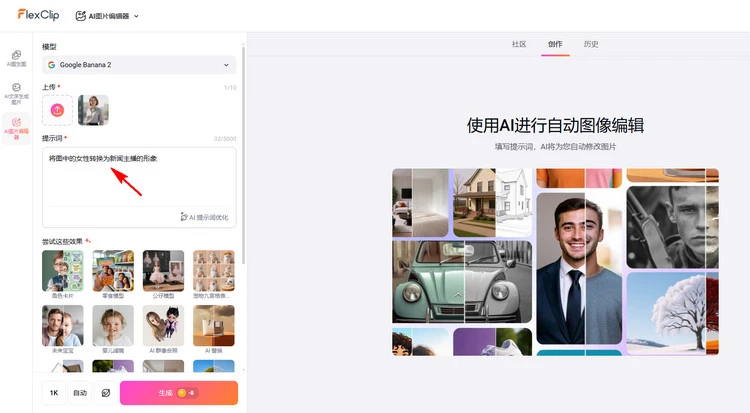Select the 创作 tab
The image size is (750, 413).
[x=555, y=44]
